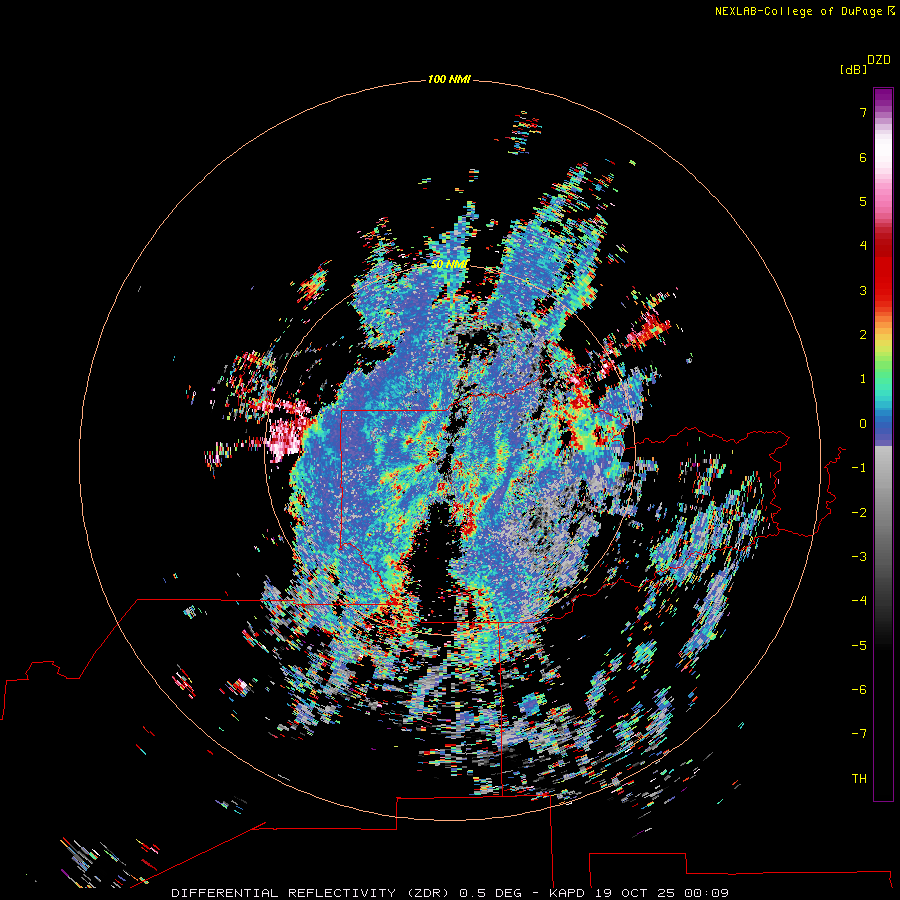Viewport: 900px width, 900px height.
Task: Click the '2' value on color scale
Action: [863, 335]
